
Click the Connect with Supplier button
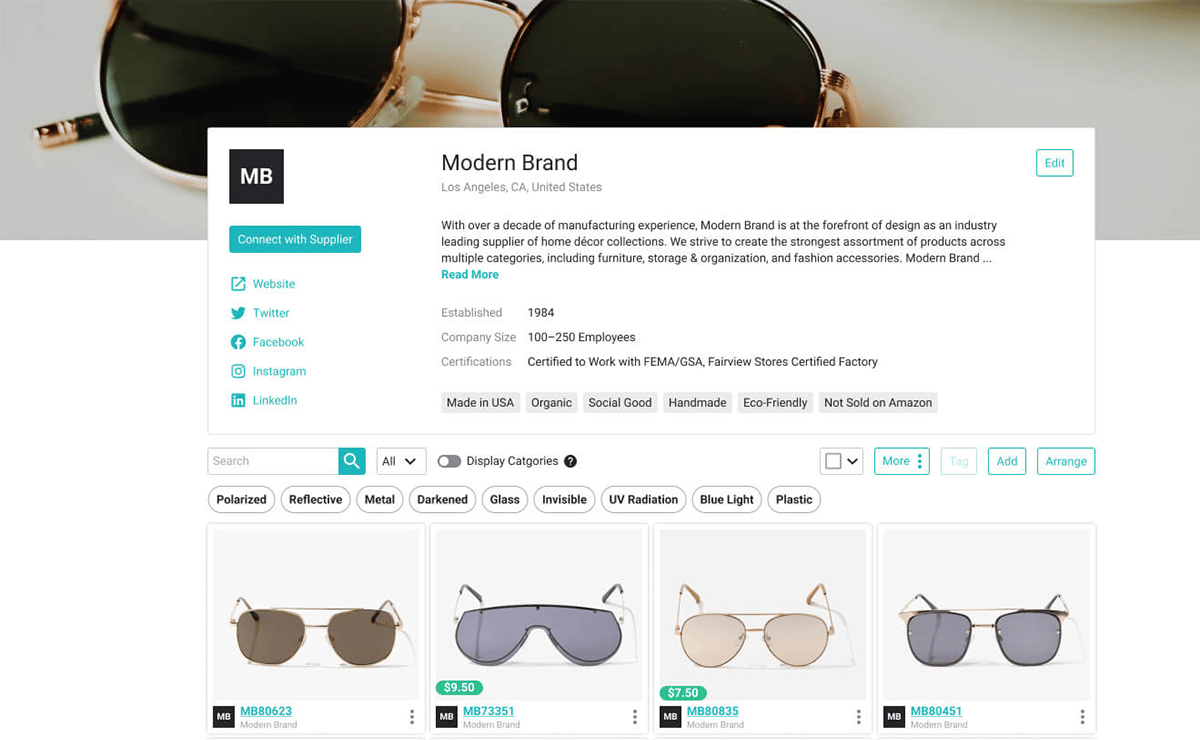click(295, 239)
